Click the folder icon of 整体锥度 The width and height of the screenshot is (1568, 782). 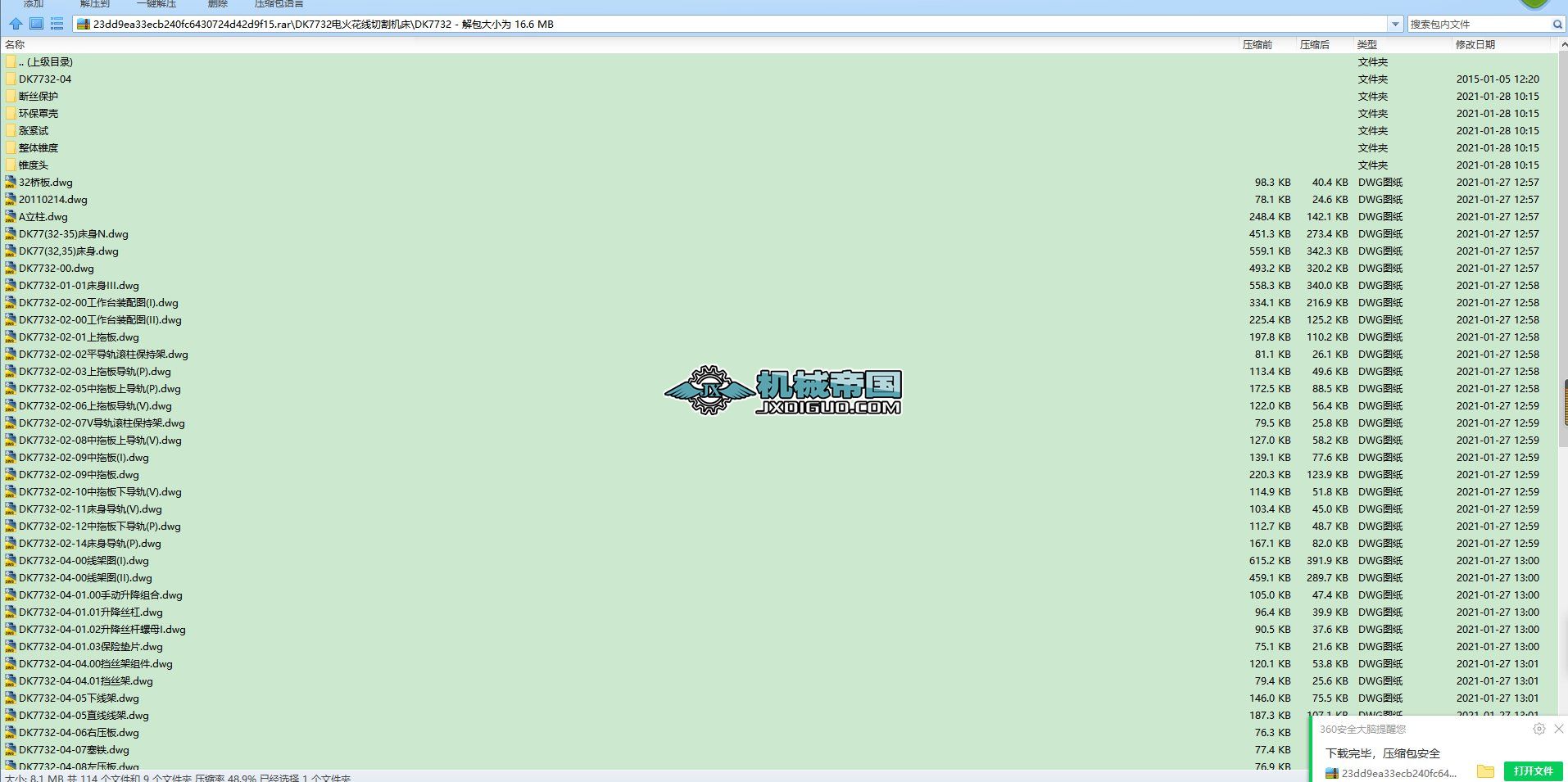point(11,148)
